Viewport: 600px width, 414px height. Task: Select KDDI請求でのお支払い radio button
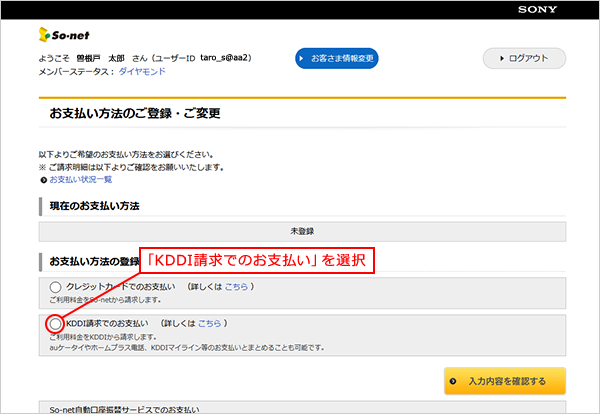click(54, 324)
